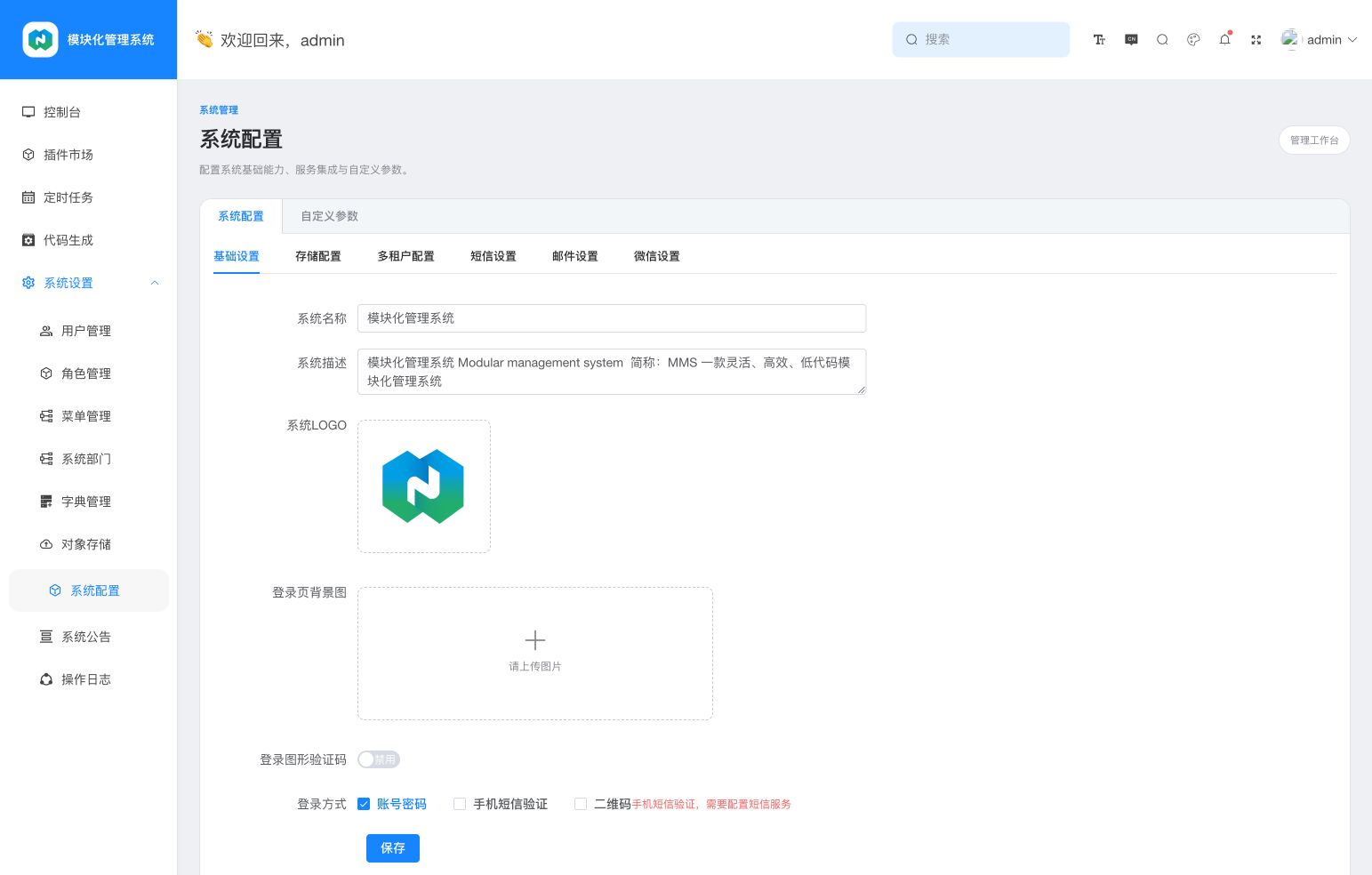Open 控制台 in sidebar

[88, 112]
